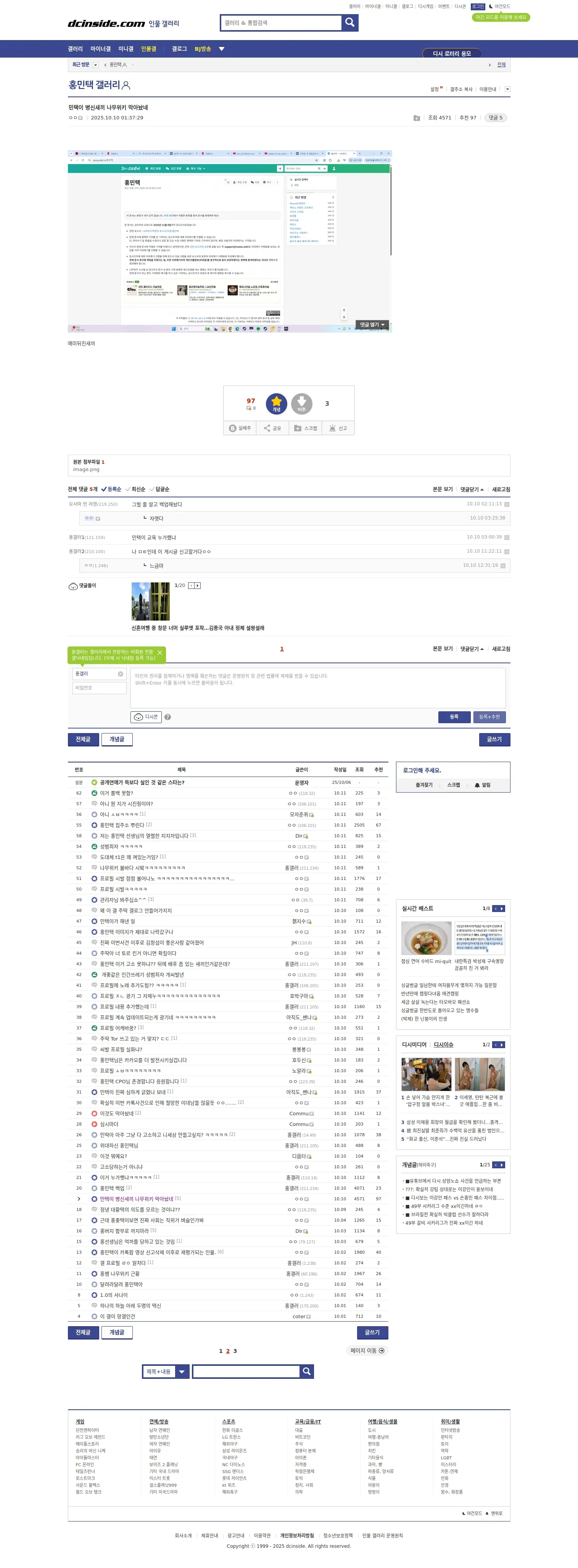The width and height of the screenshot is (578, 1568).
Task: Expand the 댓글 열기 dropdown on image
Action: click(372, 325)
